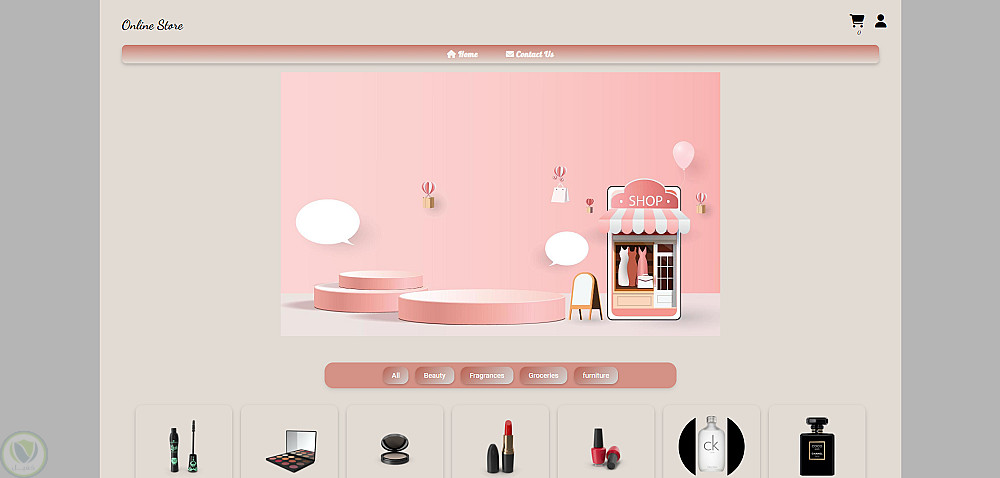Open the black Chanel perfume product card
The height and width of the screenshot is (478, 1000).
817,442
